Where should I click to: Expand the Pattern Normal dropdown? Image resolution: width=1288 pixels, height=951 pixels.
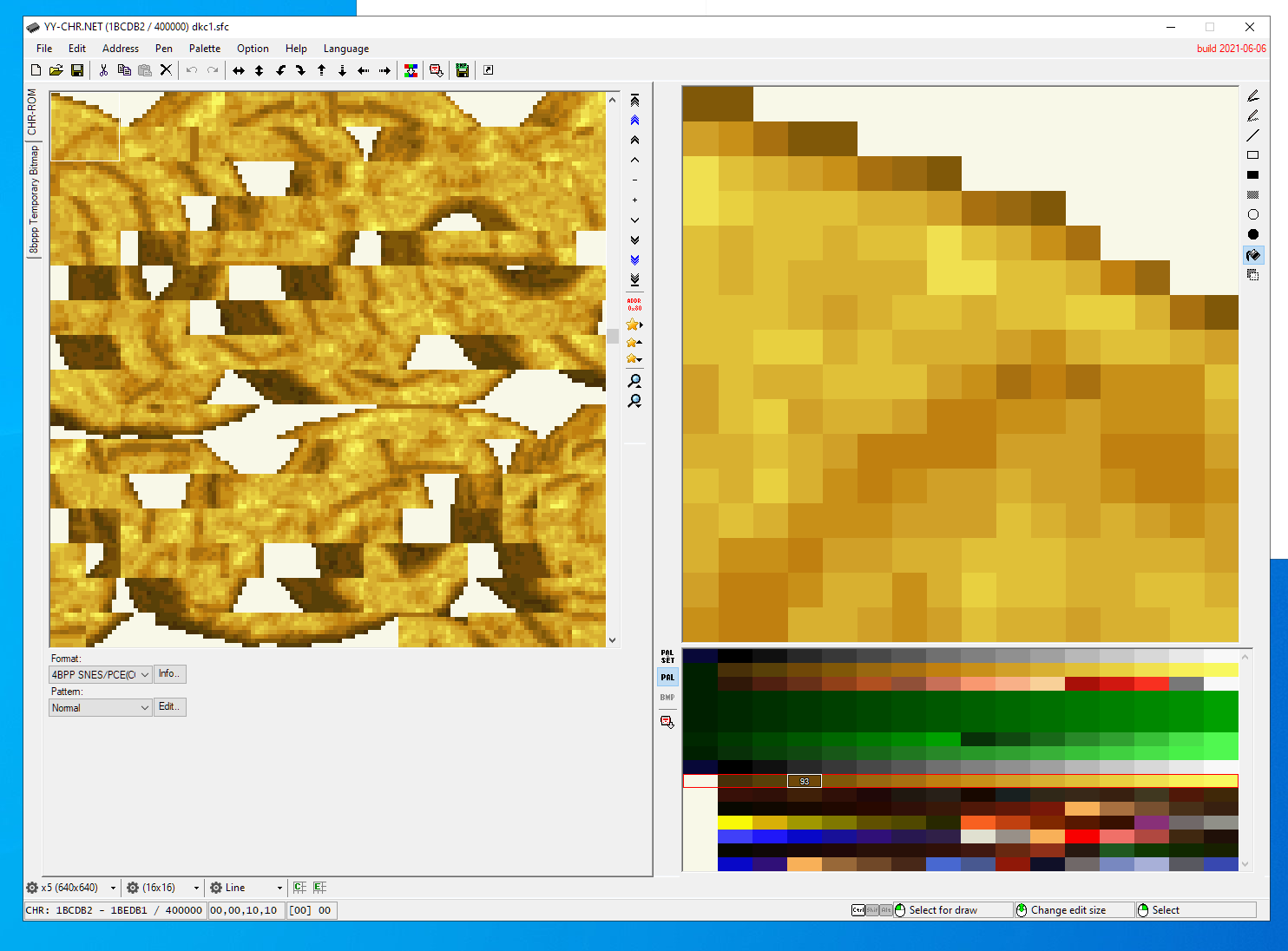click(101, 708)
